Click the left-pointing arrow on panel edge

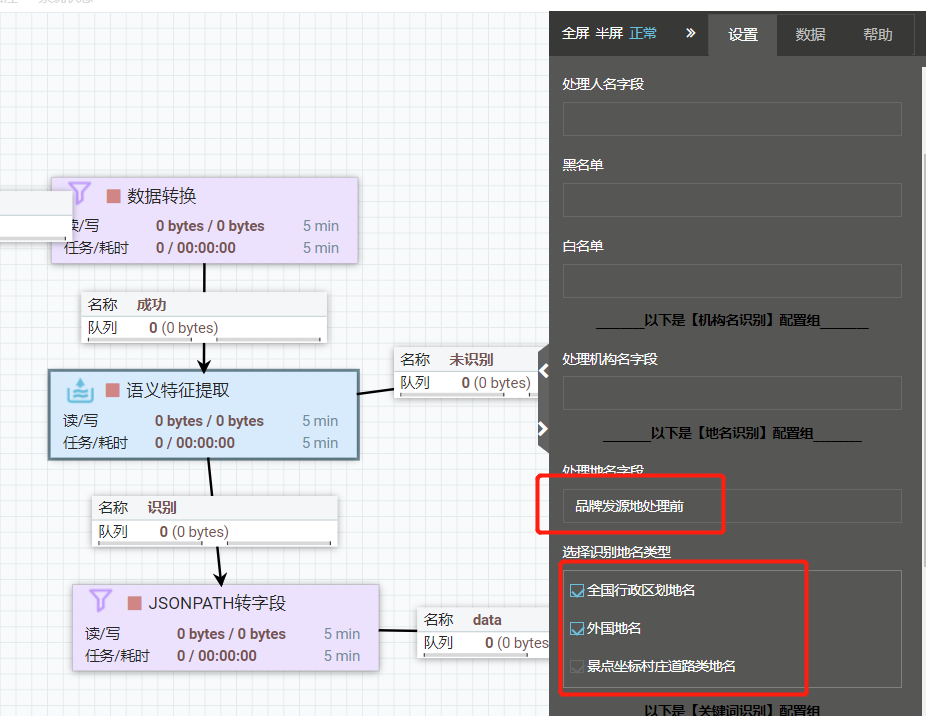544,370
